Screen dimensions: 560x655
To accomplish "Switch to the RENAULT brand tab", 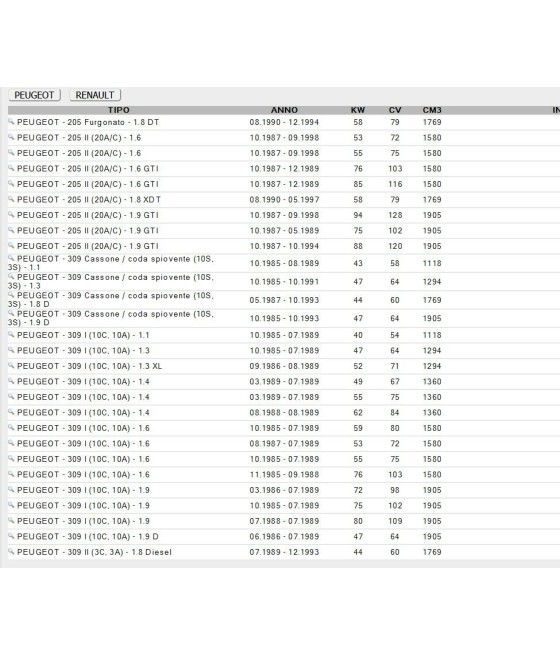I will coord(95,95).
